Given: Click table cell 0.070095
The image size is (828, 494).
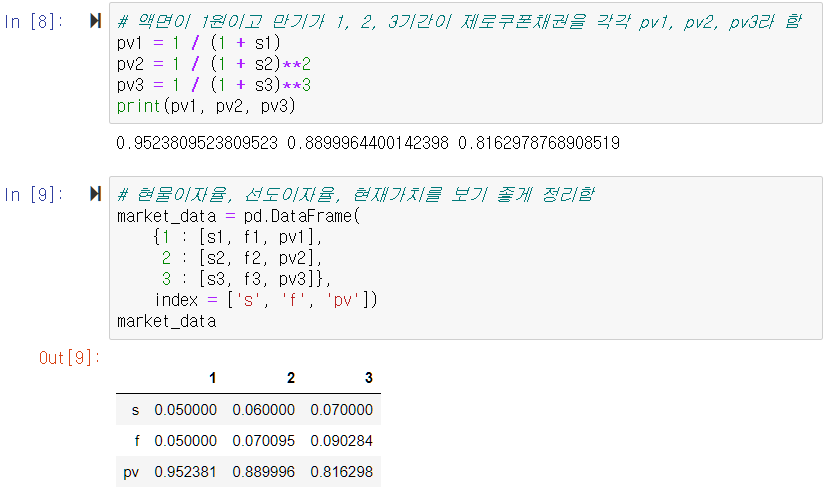Looking at the screenshot, I should [x=264, y=441].
